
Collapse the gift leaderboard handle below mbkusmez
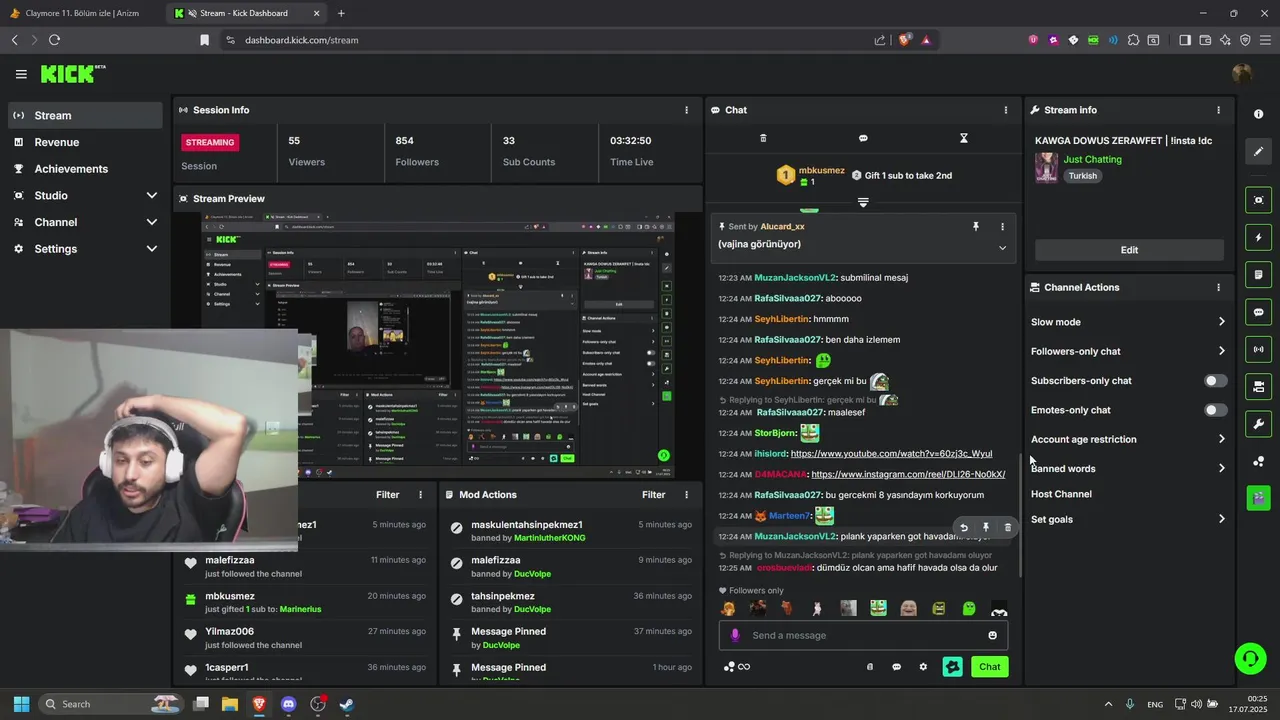(863, 202)
